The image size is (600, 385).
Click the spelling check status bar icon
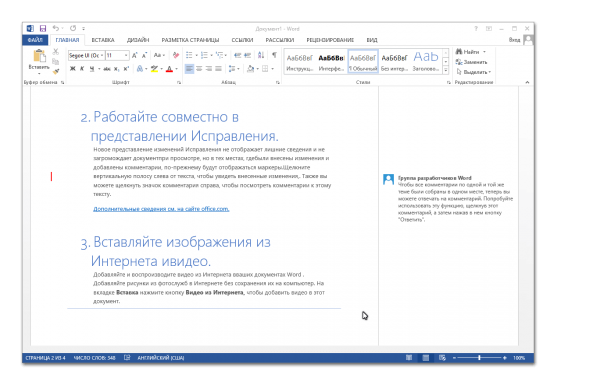(x=127, y=357)
